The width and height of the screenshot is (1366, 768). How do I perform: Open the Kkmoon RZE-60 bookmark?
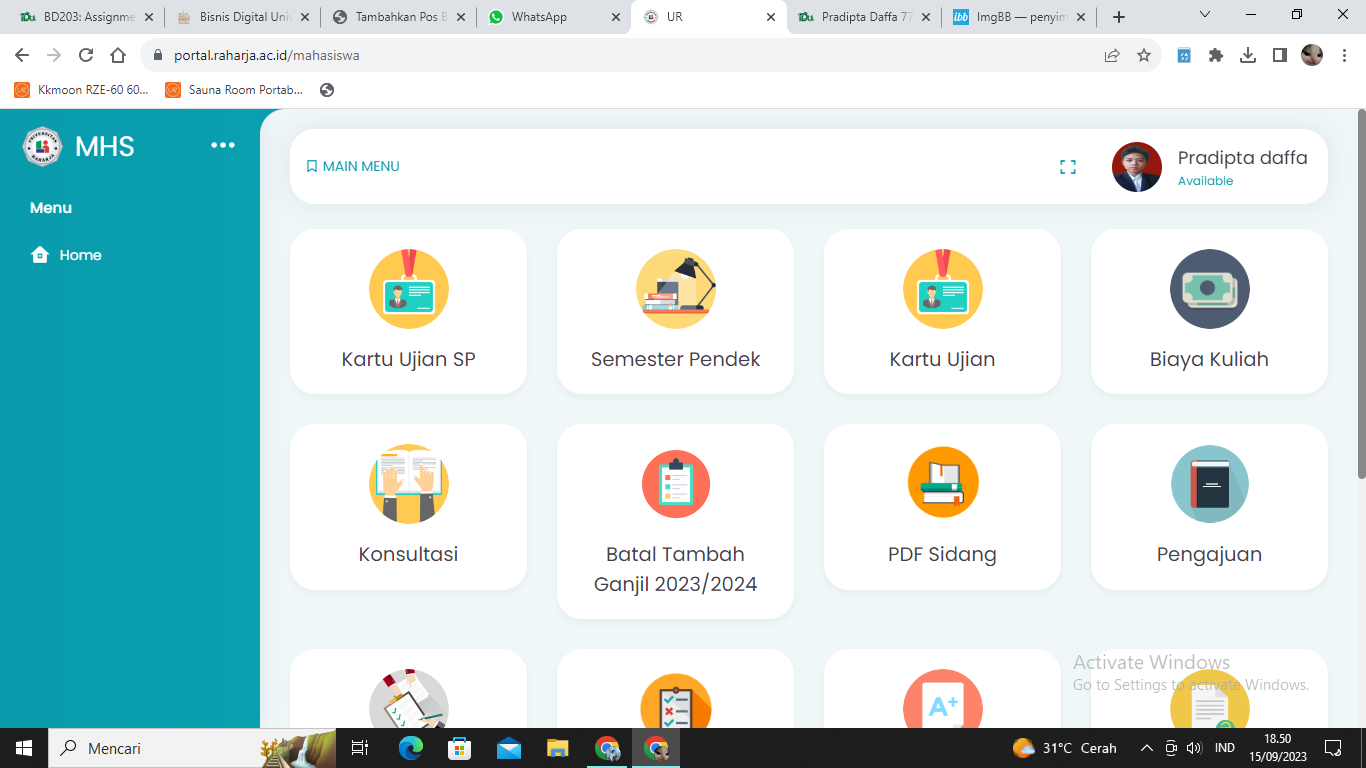[82, 90]
